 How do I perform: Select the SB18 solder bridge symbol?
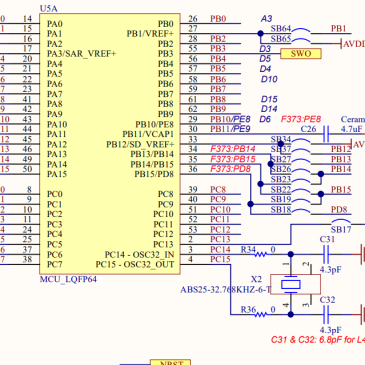301,212
